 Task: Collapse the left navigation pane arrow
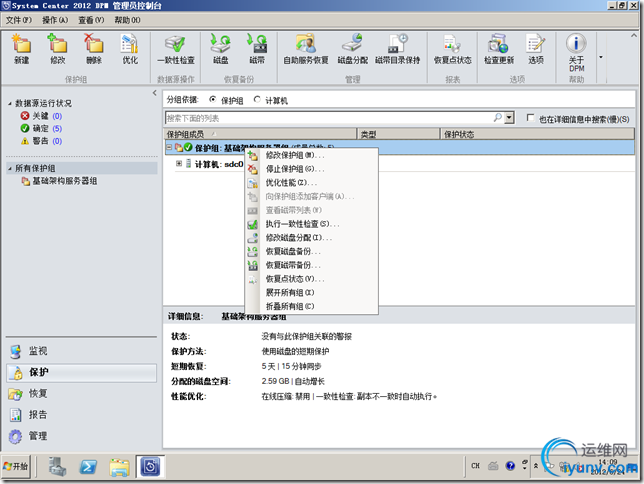[x=154, y=93]
